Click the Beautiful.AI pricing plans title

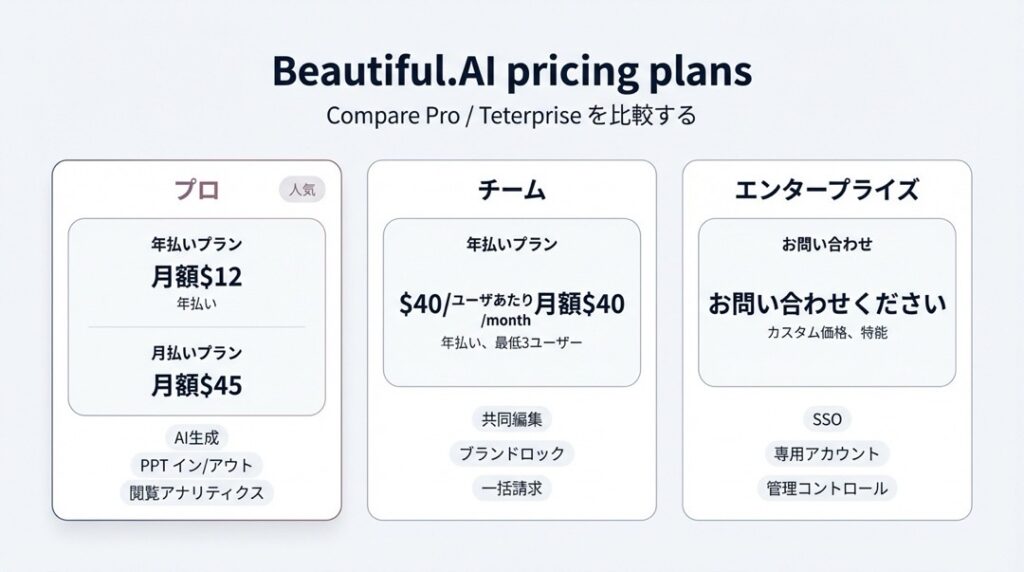pyautogui.click(x=512, y=73)
